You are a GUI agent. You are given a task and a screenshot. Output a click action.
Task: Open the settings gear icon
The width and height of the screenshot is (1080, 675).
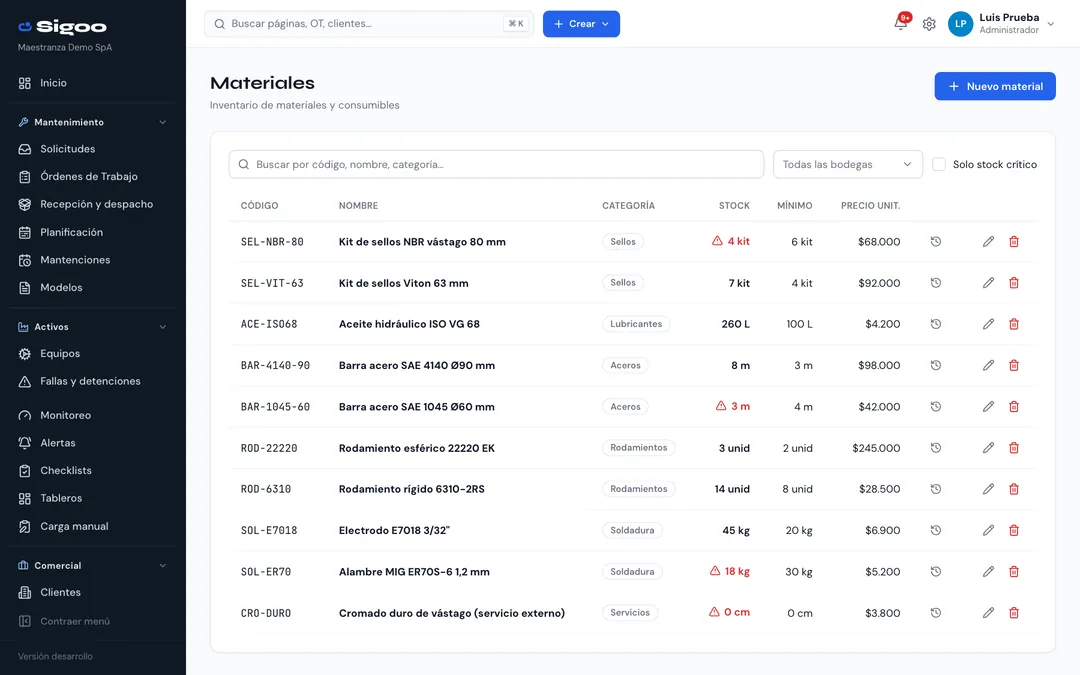[x=929, y=24]
